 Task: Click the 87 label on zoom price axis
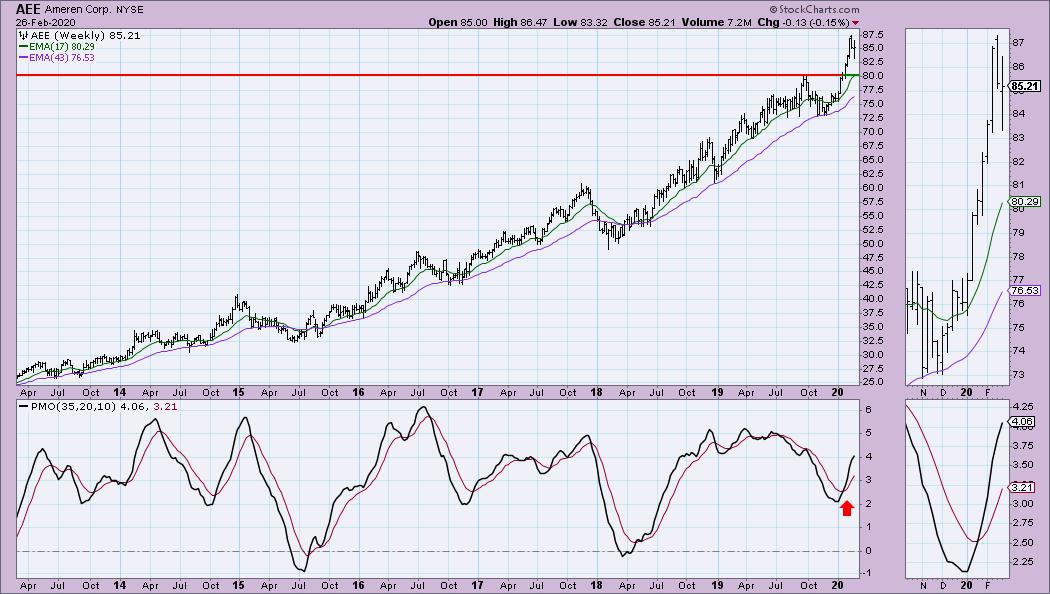tap(1019, 42)
